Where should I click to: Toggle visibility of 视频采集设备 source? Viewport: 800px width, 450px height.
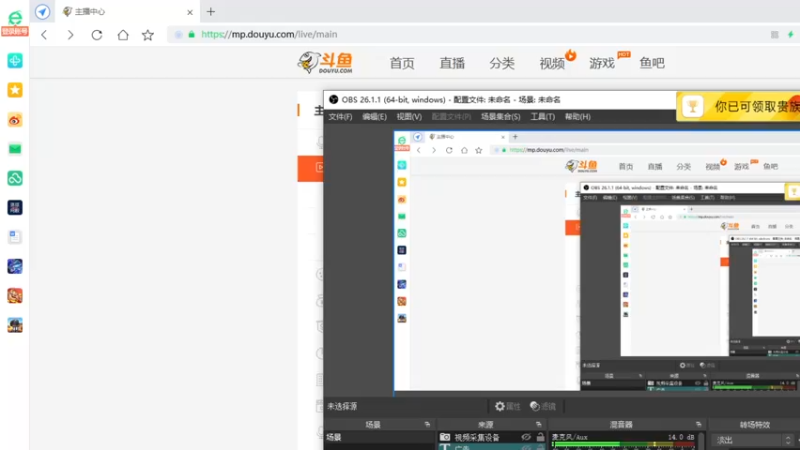click(526, 437)
